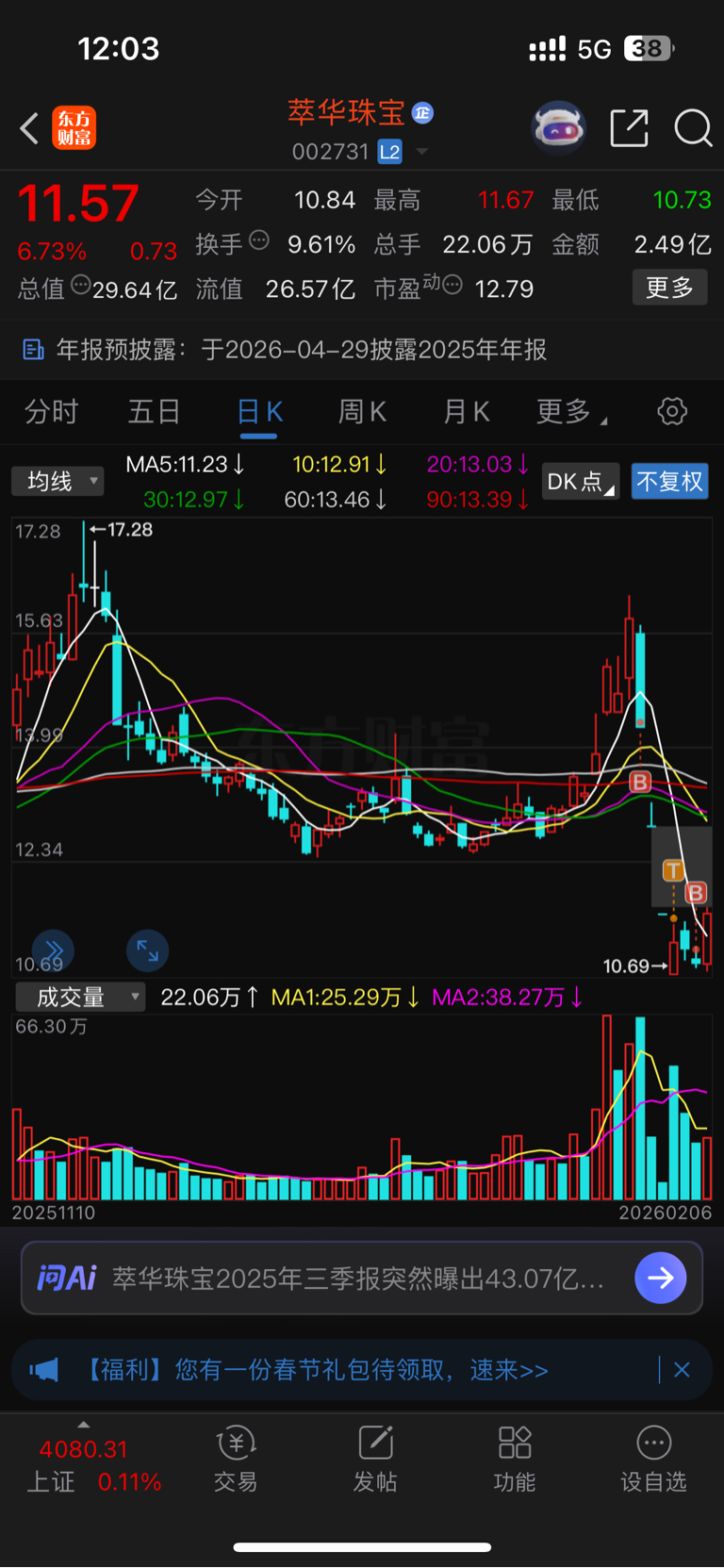Tap the lower red B marker near 10.69
This screenshot has width=724, height=1568.
click(696, 893)
